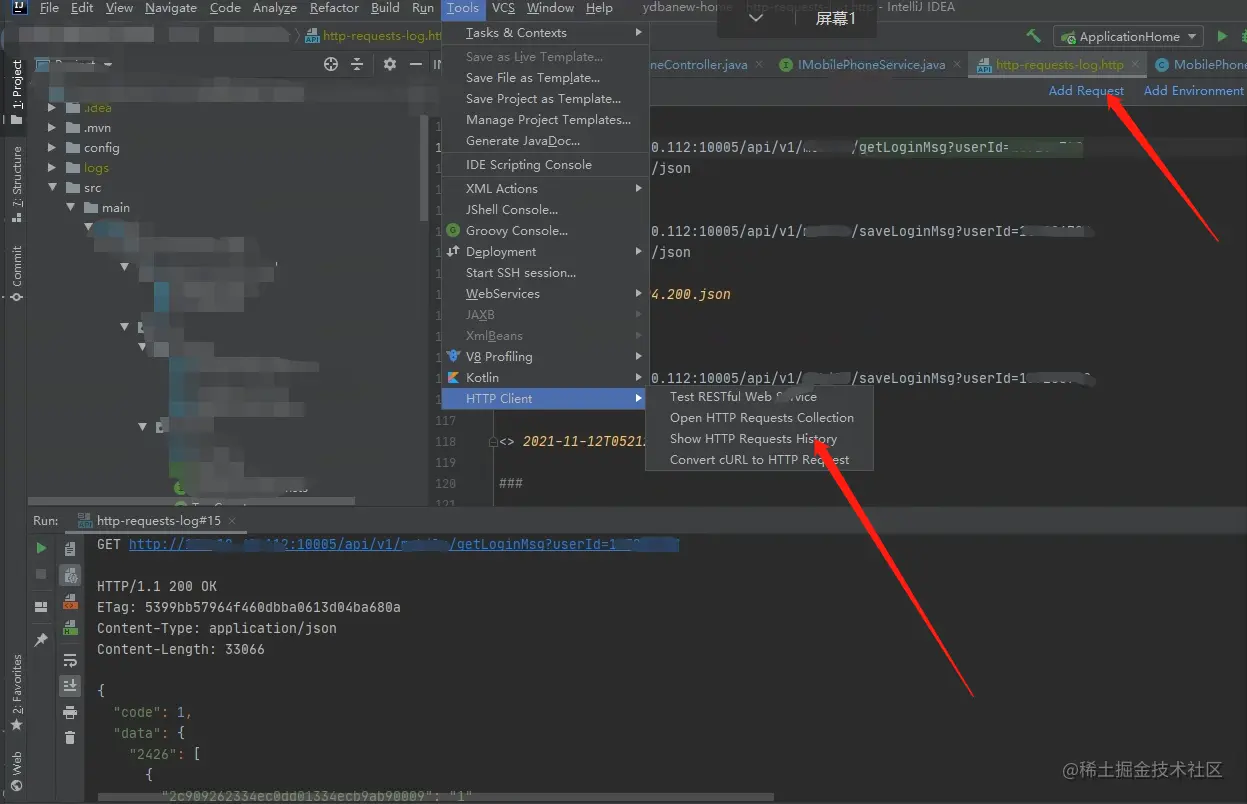Choose Manage Project Templates
1247x804 pixels.
pos(545,119)
